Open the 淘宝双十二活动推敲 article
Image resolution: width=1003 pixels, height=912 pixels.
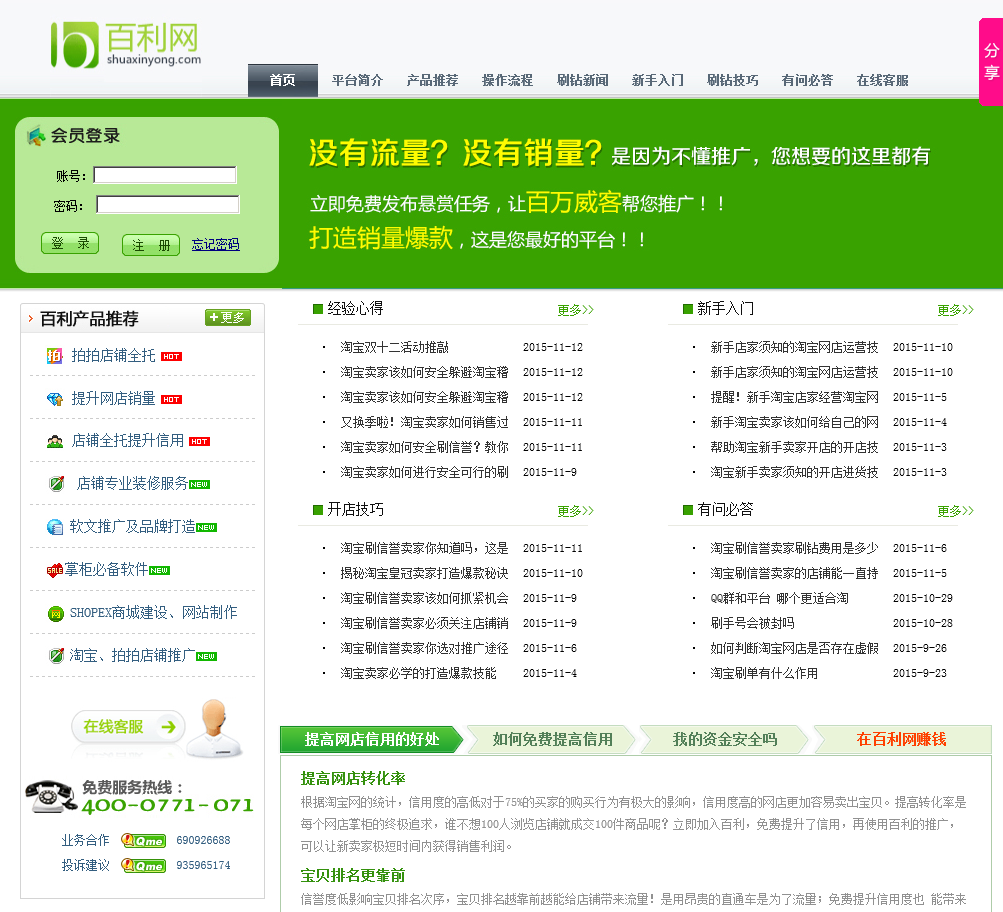394,347
